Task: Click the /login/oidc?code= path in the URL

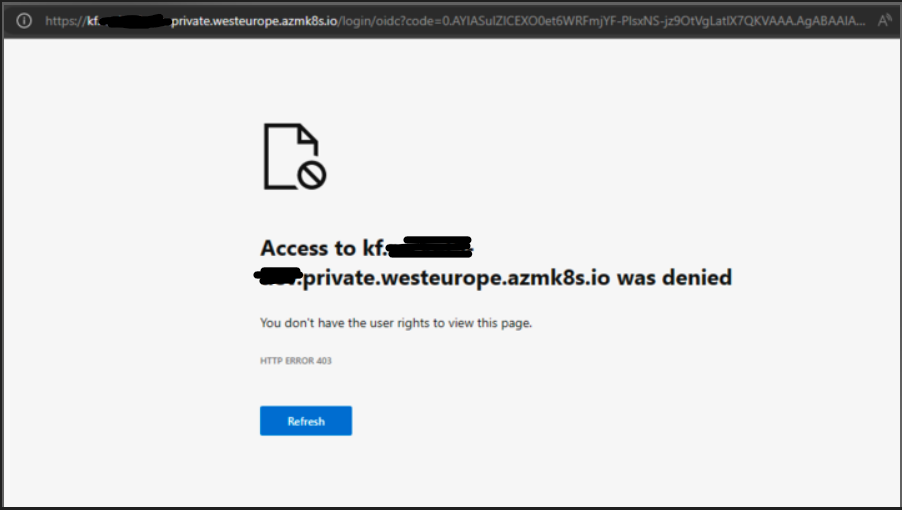Action: click(x=389, y=21)
